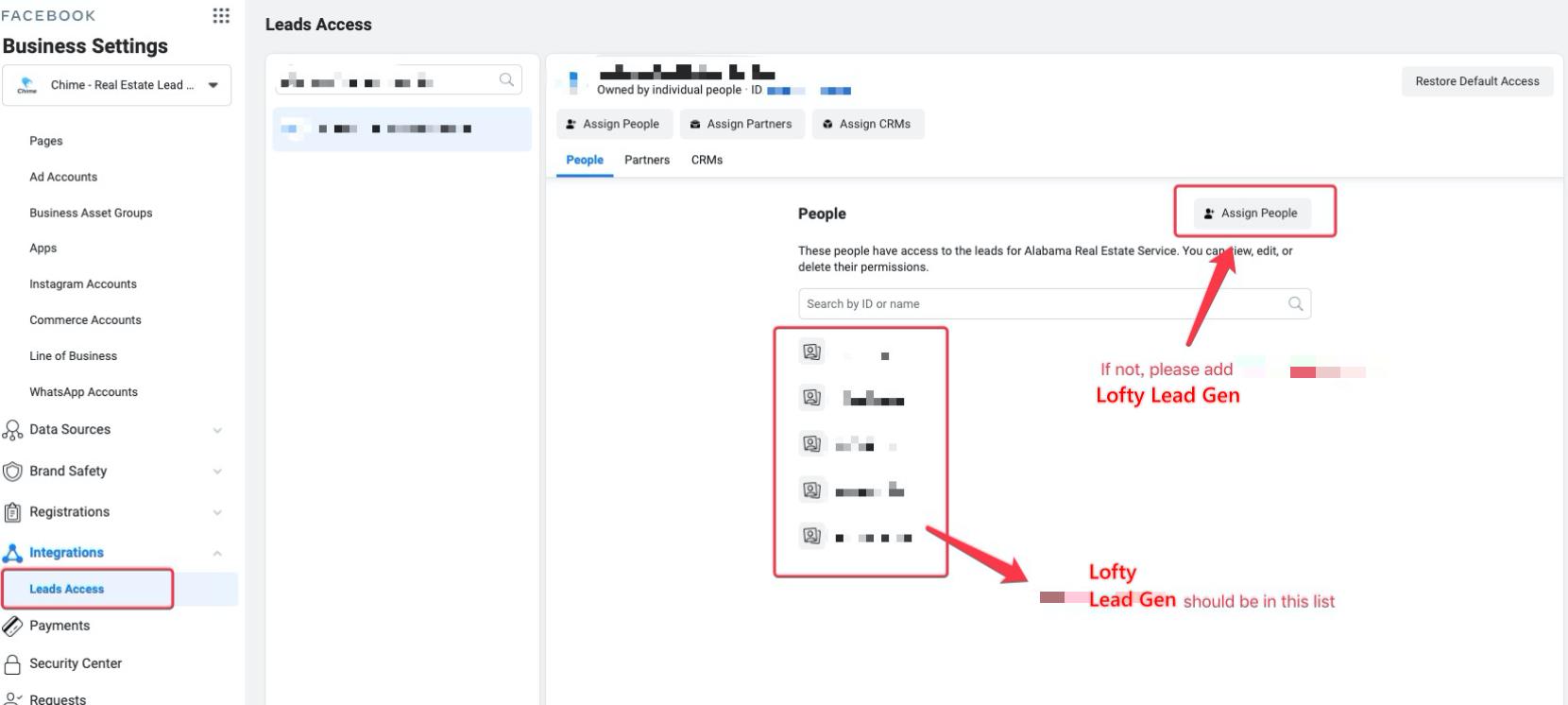Click Assign People in the top toolbar

coord(614,124)
